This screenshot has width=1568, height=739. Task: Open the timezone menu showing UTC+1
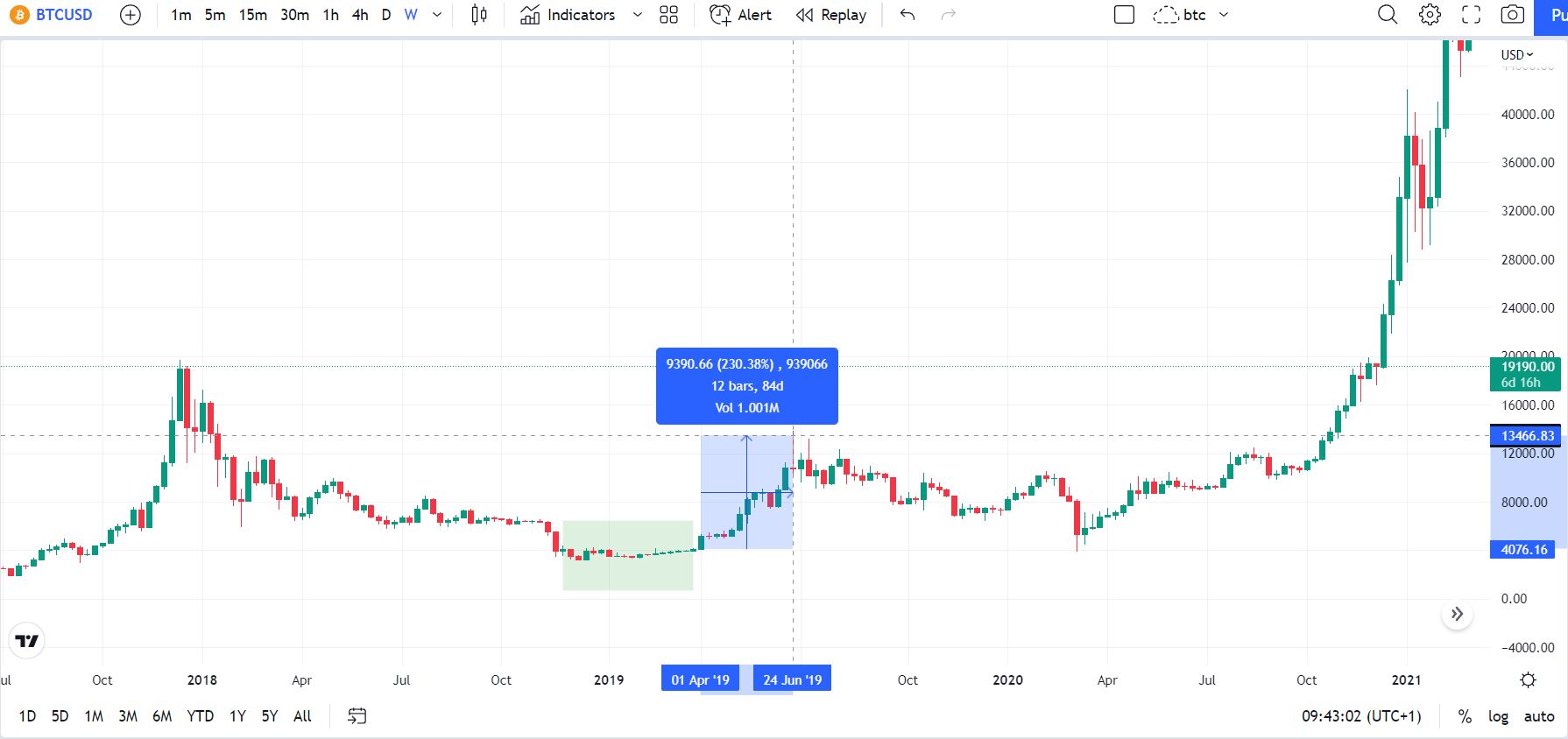(1361, 716)
